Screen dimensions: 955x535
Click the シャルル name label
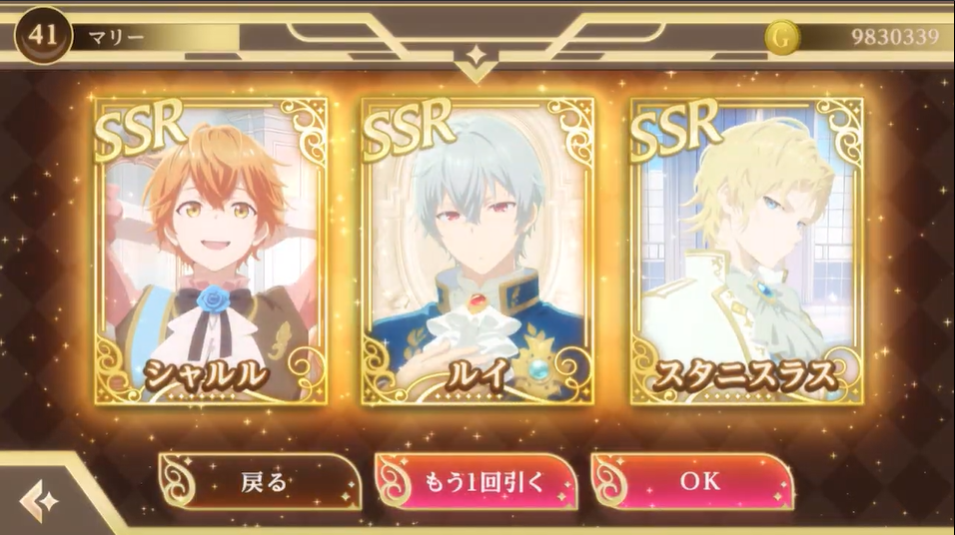coord(206,375)
